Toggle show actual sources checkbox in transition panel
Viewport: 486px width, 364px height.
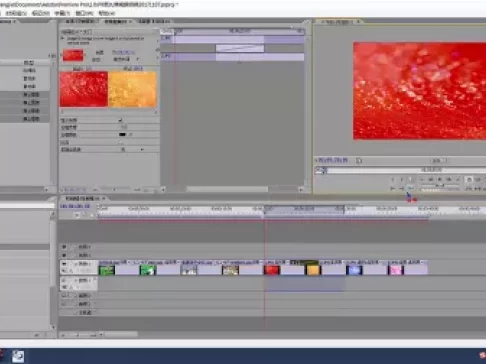tap(120, 120)
